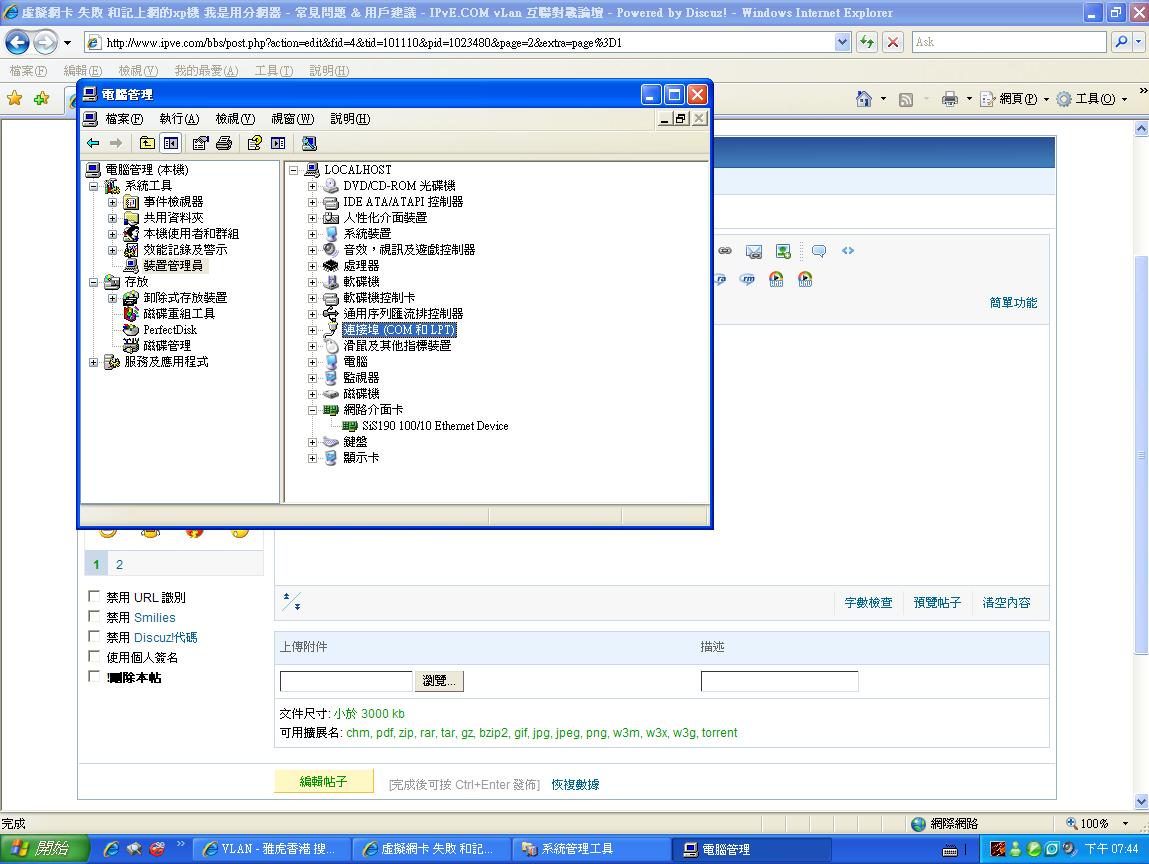Click the editor resize arrows icon
This screenshot has width=1149, height=864.
click(292, 602)
